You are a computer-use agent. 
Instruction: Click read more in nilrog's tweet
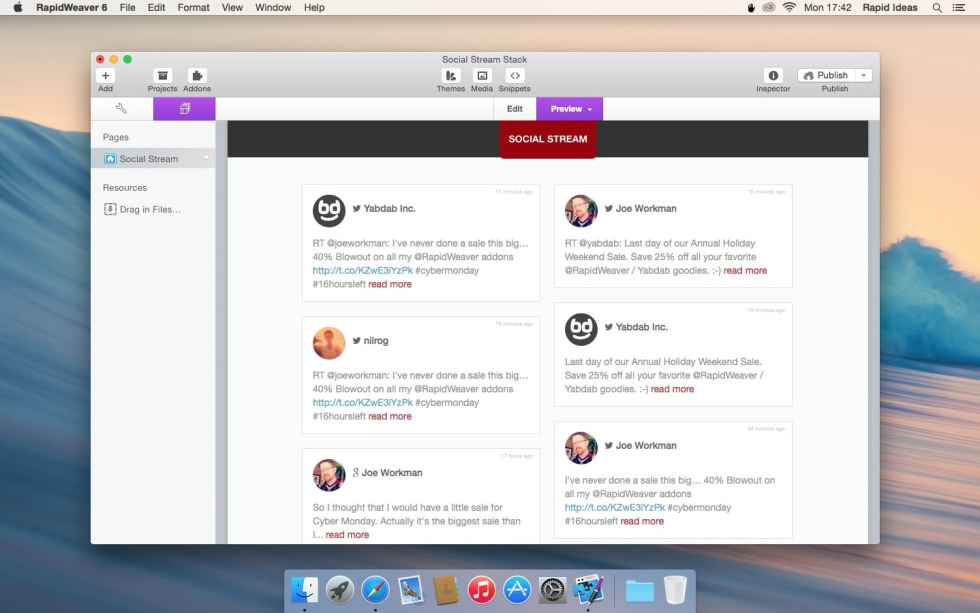(390, 416)
